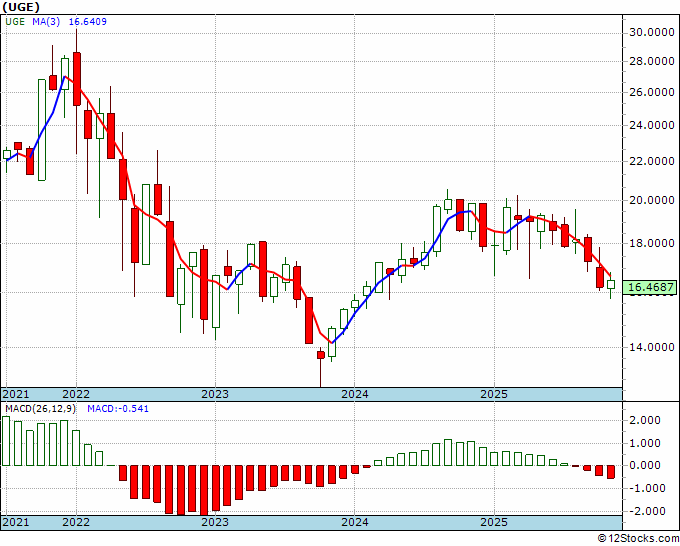Click the 18.0000 price axis label

(x=652, y=243)
